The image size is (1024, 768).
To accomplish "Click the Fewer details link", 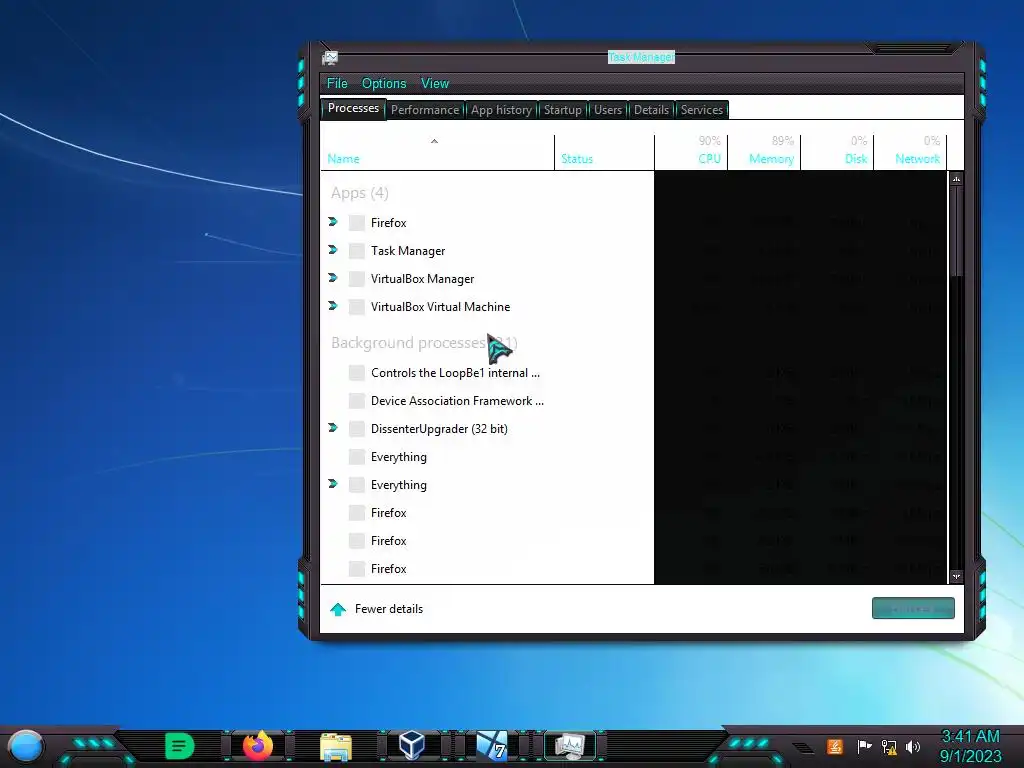I will 389,609.
